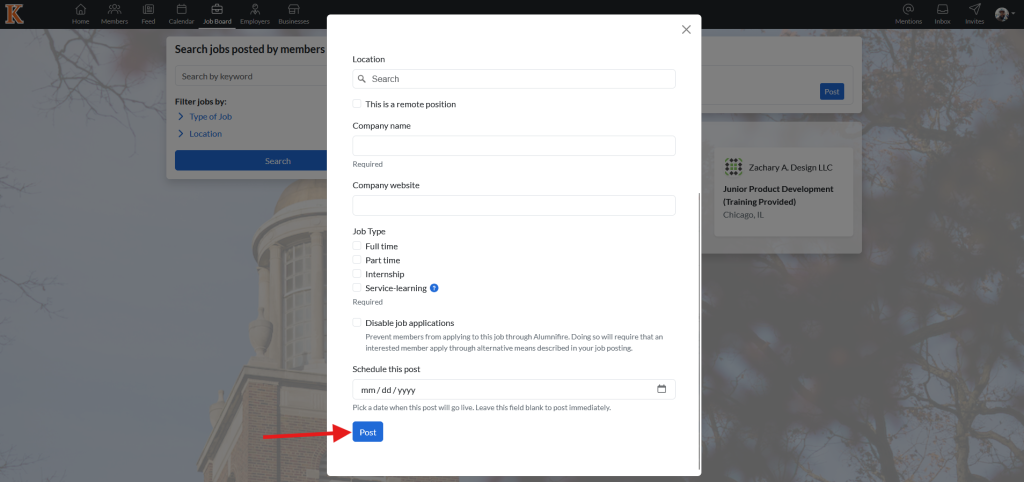Viewport: 1024px width, 482px height.
Task: Check This is a remote position
Action: point(357,104)
